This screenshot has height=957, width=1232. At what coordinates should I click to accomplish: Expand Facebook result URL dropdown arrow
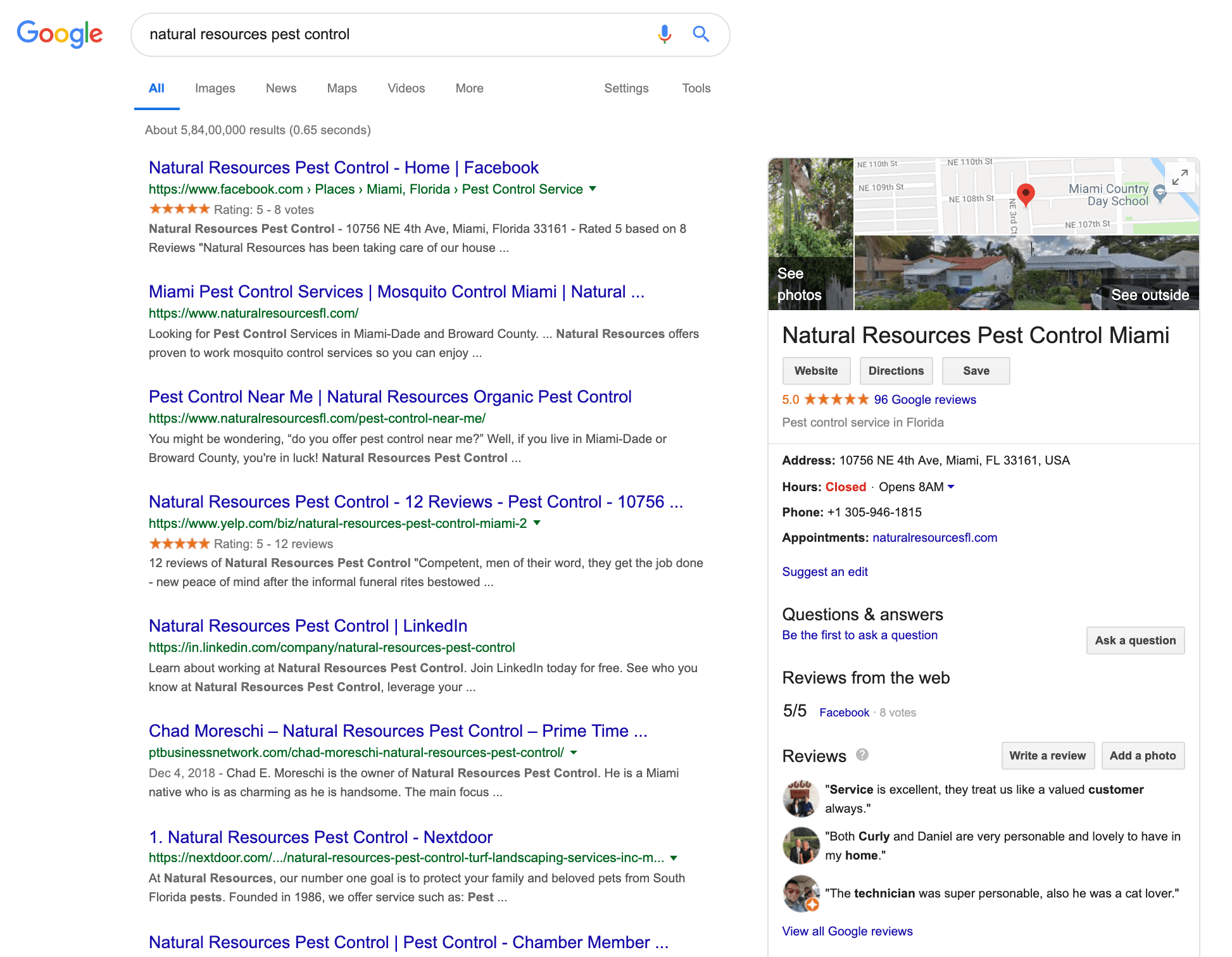click(x=593, y=189)
